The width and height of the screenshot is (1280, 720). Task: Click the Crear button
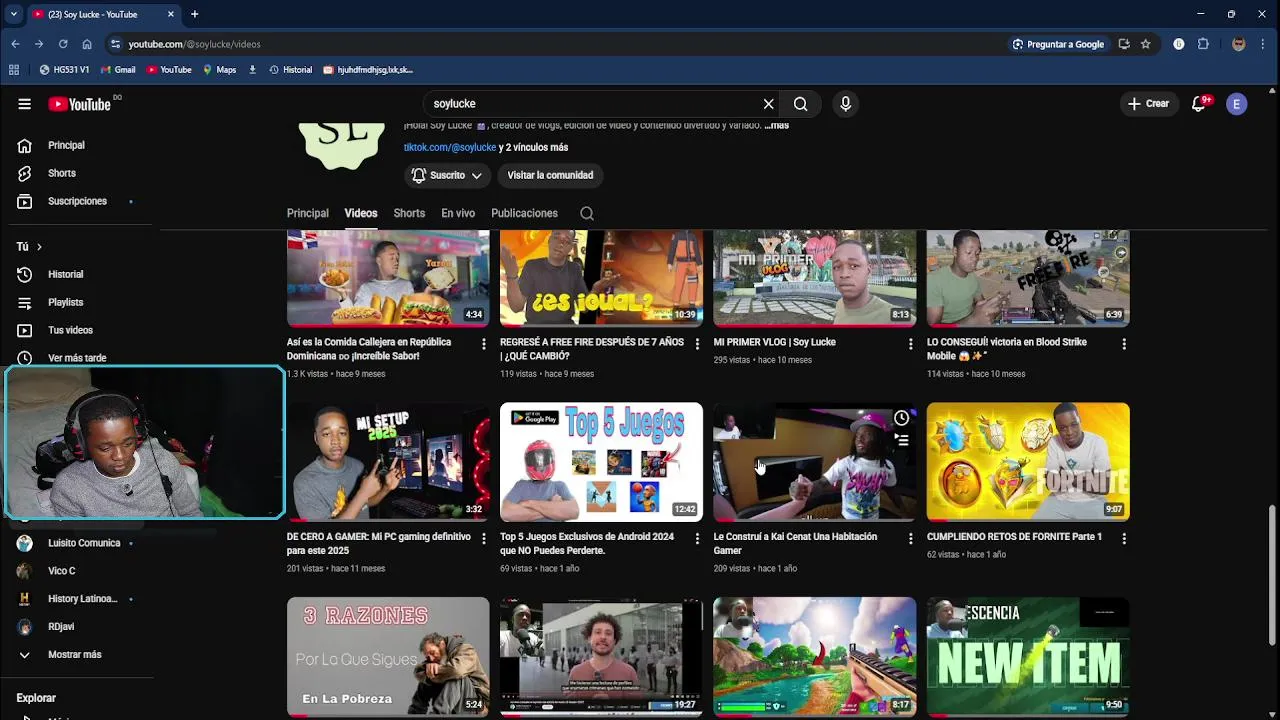[x=1148, y=104]
